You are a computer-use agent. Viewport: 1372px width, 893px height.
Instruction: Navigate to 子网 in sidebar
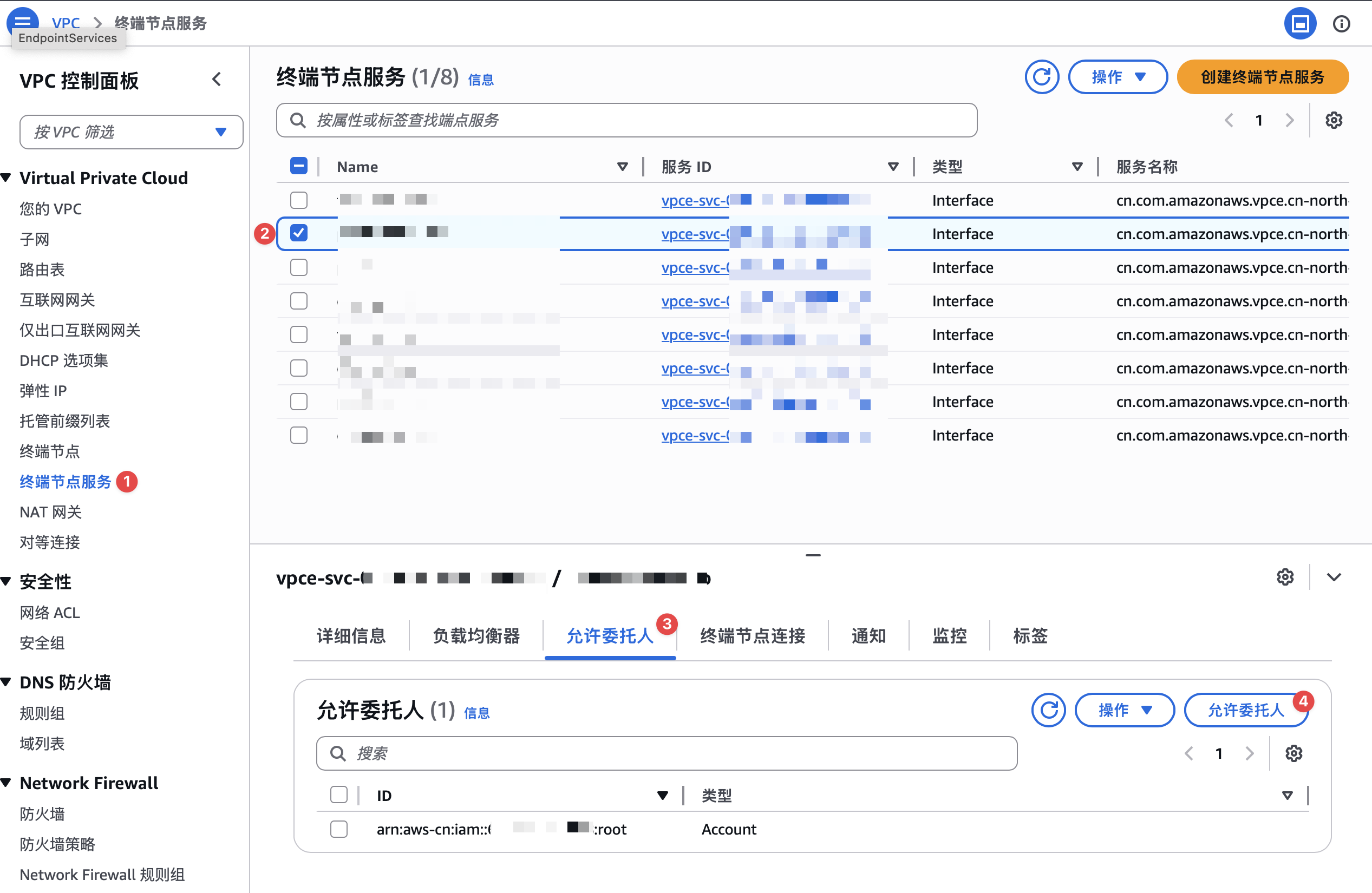click(35, 239)
